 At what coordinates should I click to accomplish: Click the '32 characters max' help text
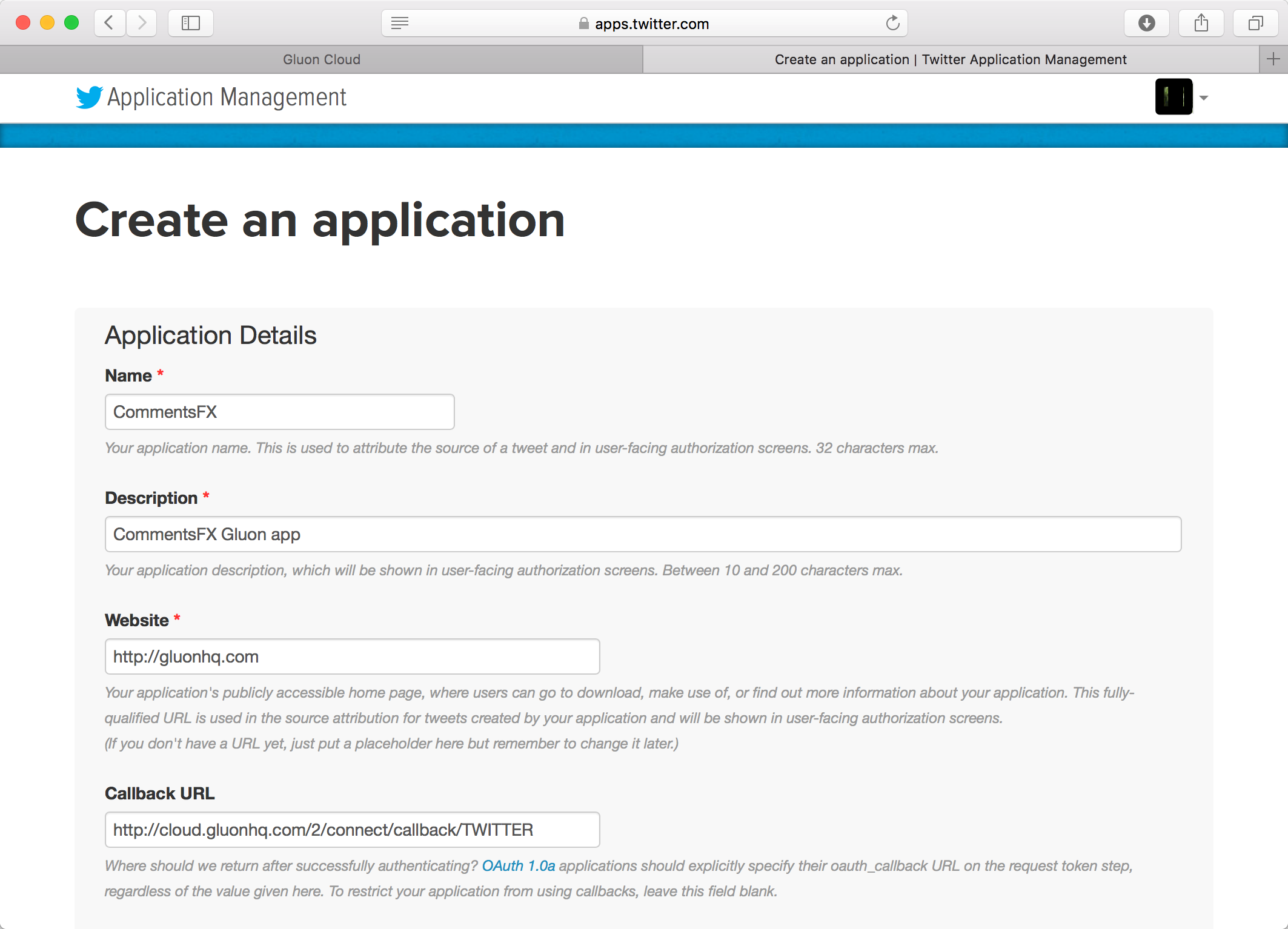click(x=877, y=448)
